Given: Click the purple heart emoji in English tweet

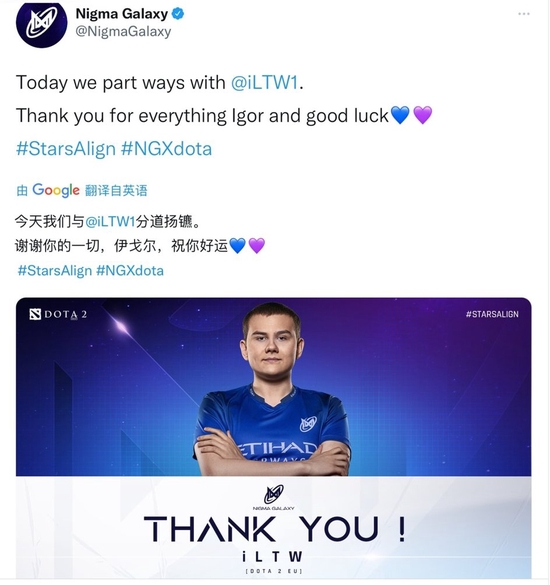Looking at the screenshot, I should (x=423, y=115).
